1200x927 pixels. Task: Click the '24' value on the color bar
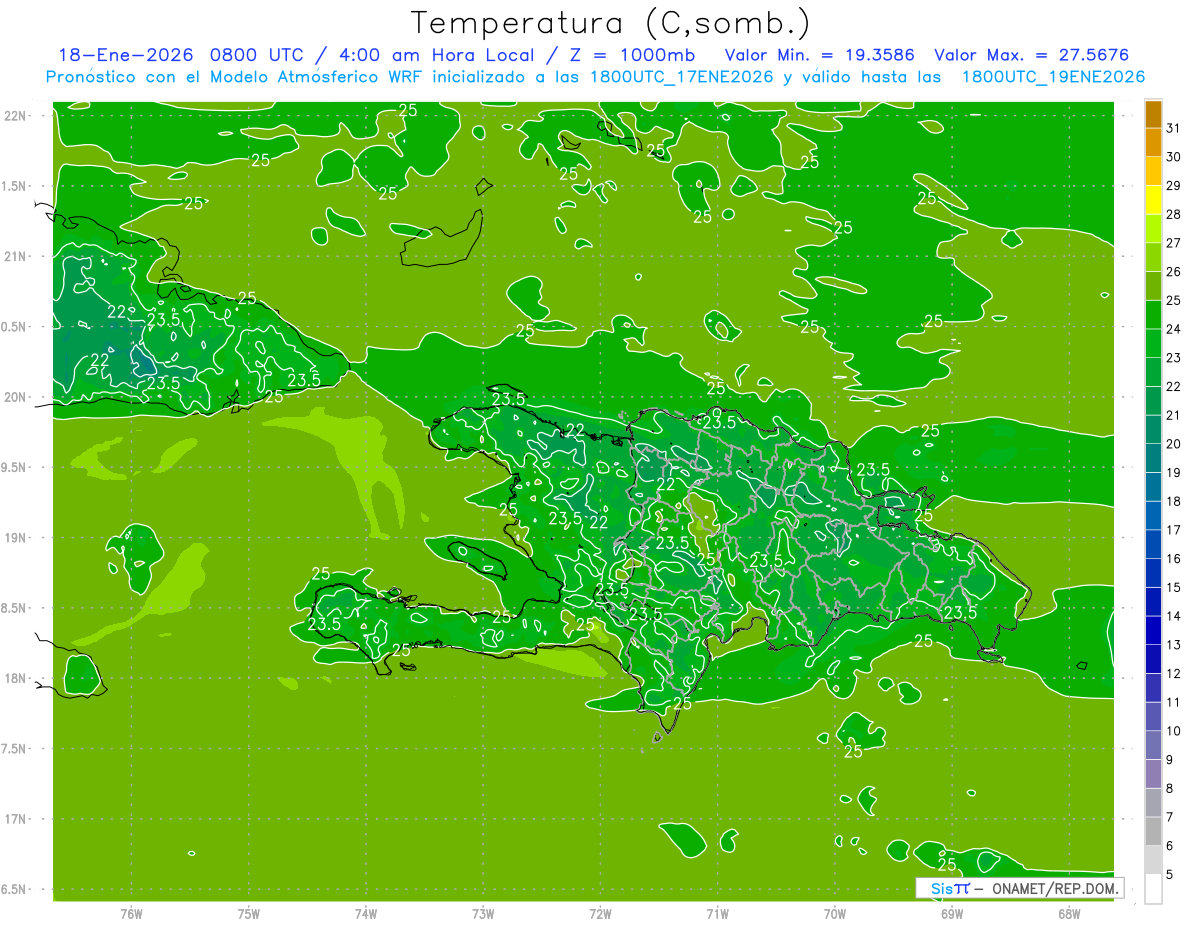[x=1174, y=329]
